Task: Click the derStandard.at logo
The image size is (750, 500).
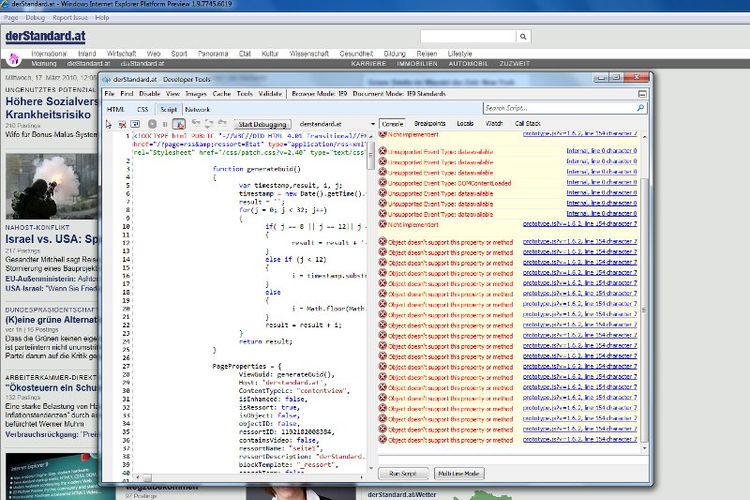Action: click(x=45, y=36)
